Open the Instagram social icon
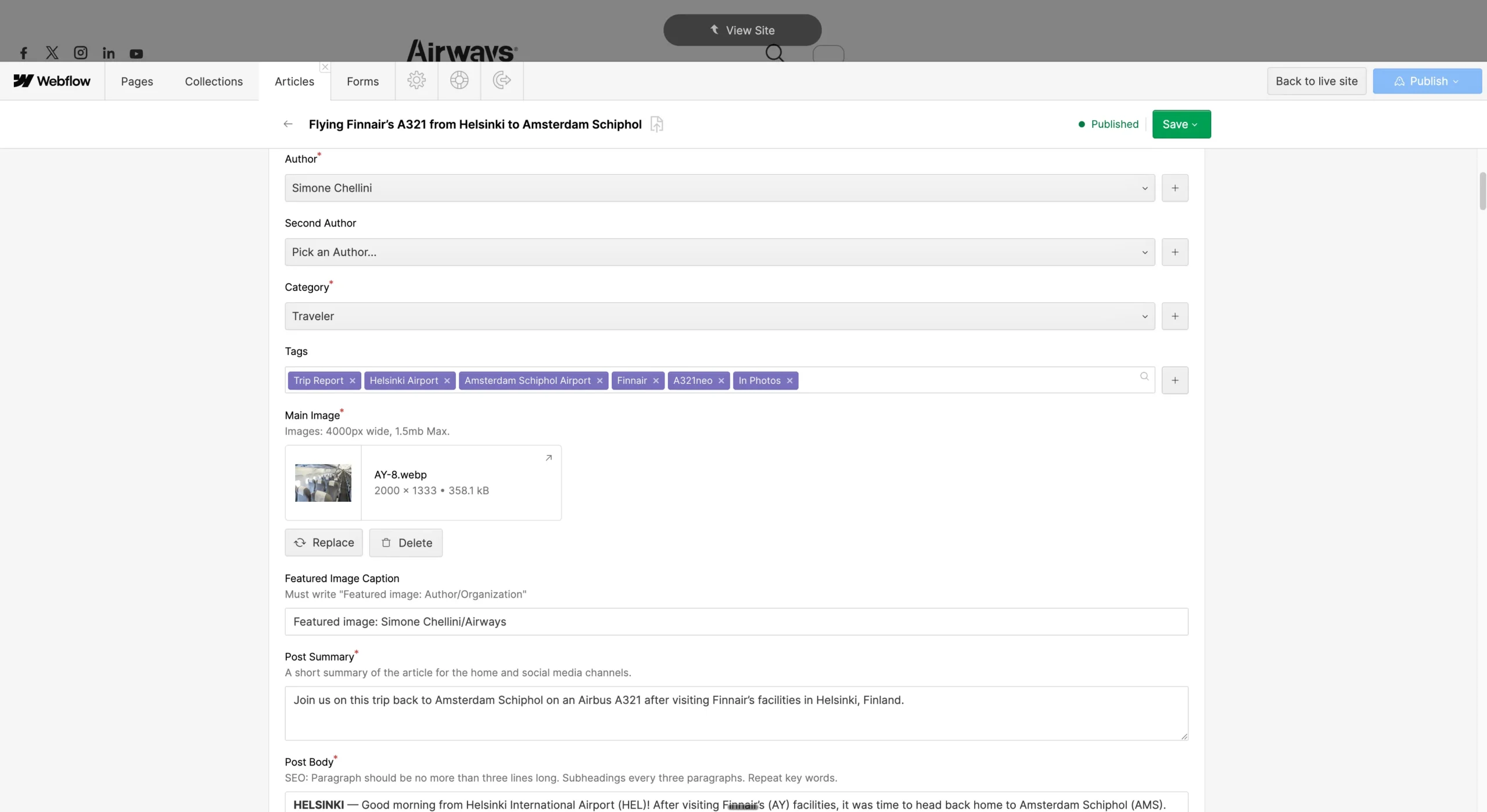 [80, 53]
